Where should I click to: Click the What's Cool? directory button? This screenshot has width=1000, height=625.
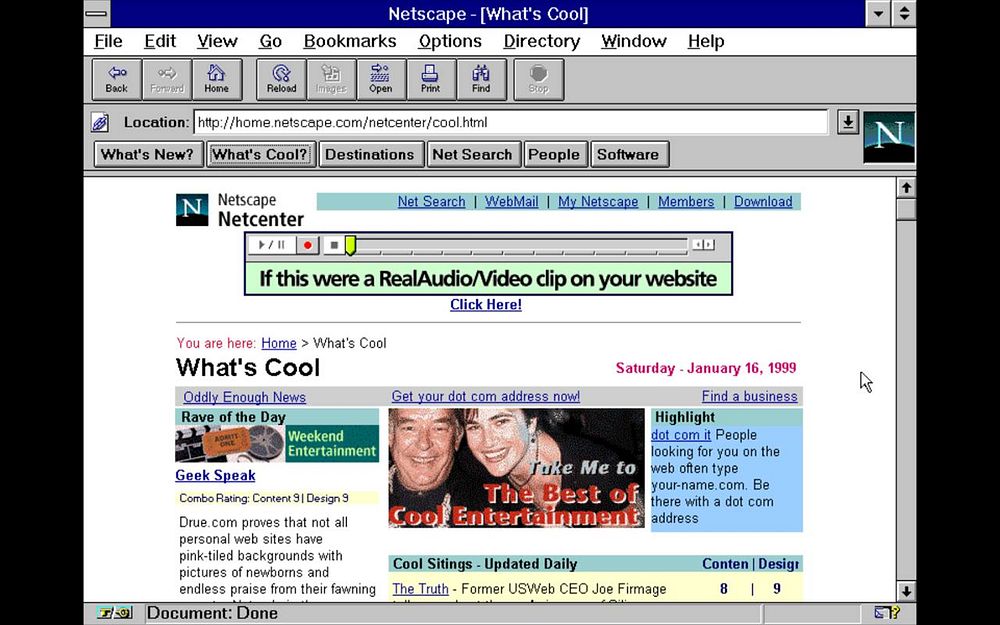tap(260, 154)
